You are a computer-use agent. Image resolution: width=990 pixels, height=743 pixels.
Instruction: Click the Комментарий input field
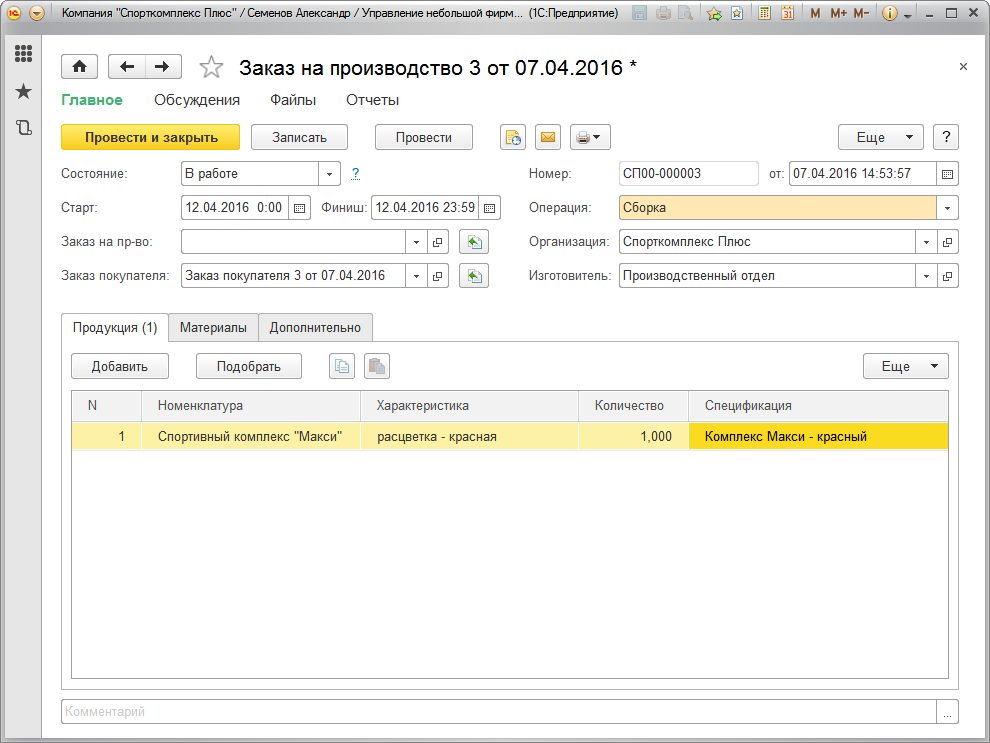coord(498,712)
